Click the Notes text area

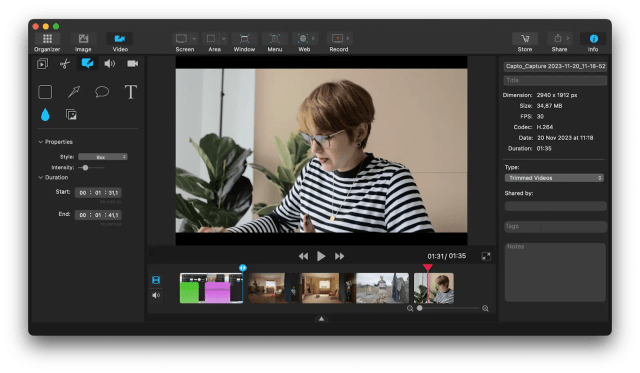coord(555,272)
